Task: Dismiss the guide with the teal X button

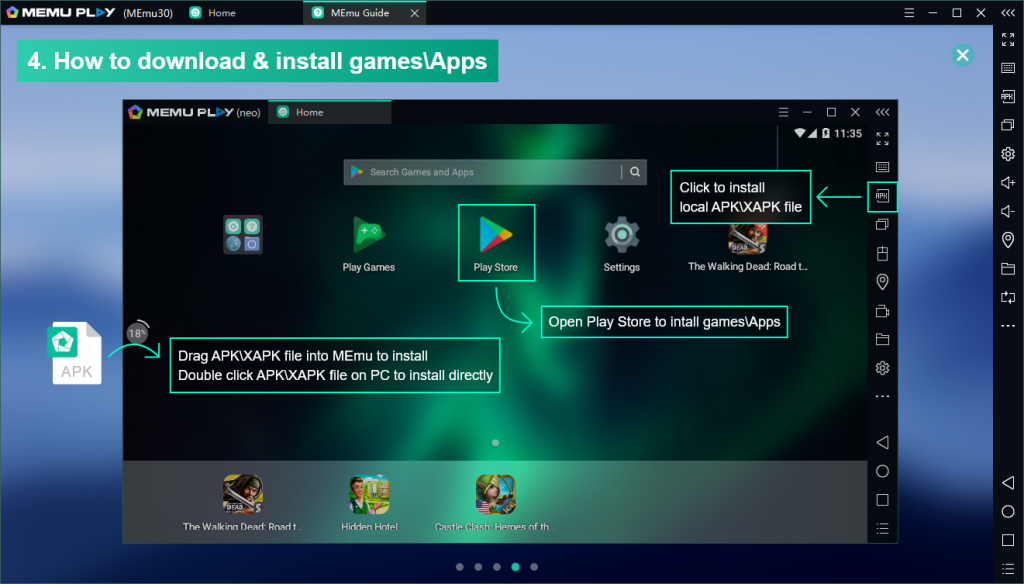Action: pyautogui.click(x=962, y=55)
